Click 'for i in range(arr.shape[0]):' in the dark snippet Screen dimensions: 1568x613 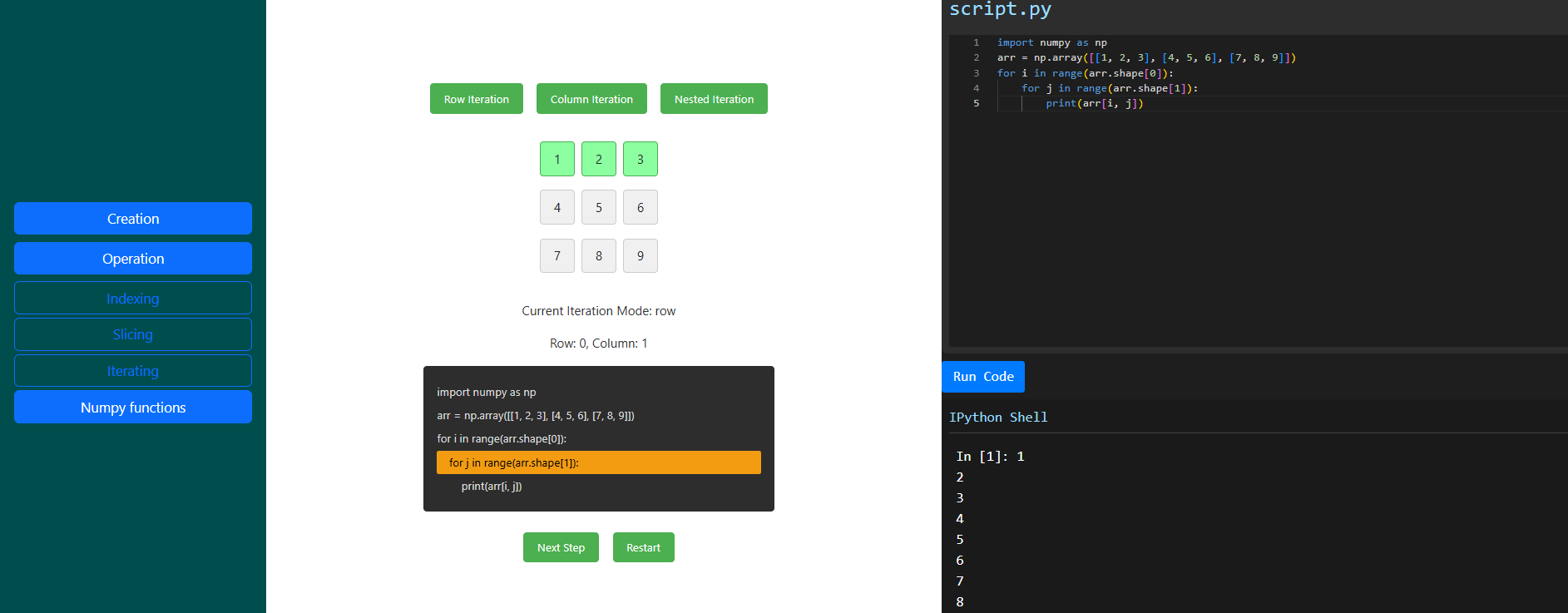(502, 438)
